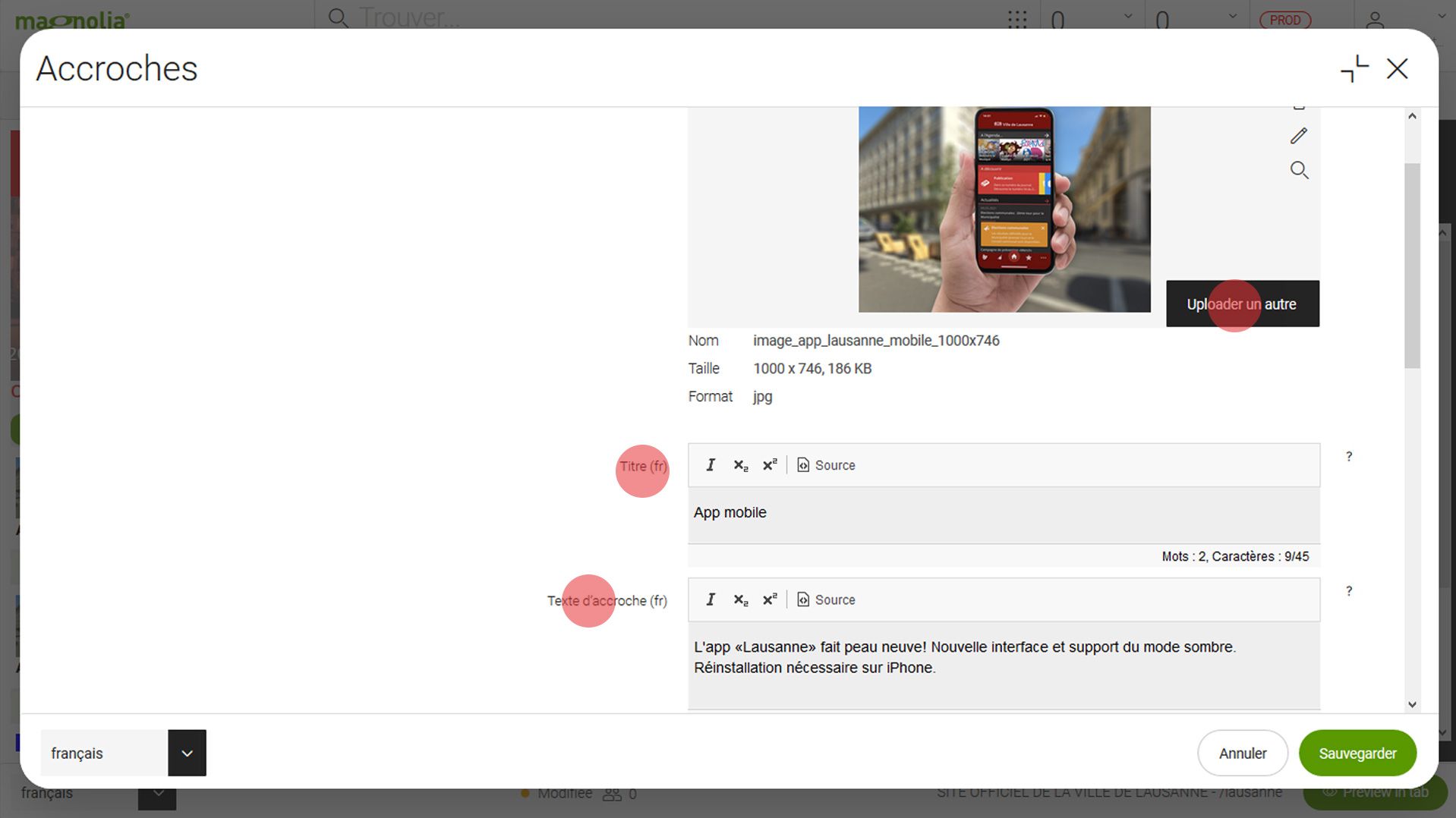The width and height of the screenshot is (1456, 818).
Task: Toggle superscript in the Titre (fr) editor
Action: 770,465
